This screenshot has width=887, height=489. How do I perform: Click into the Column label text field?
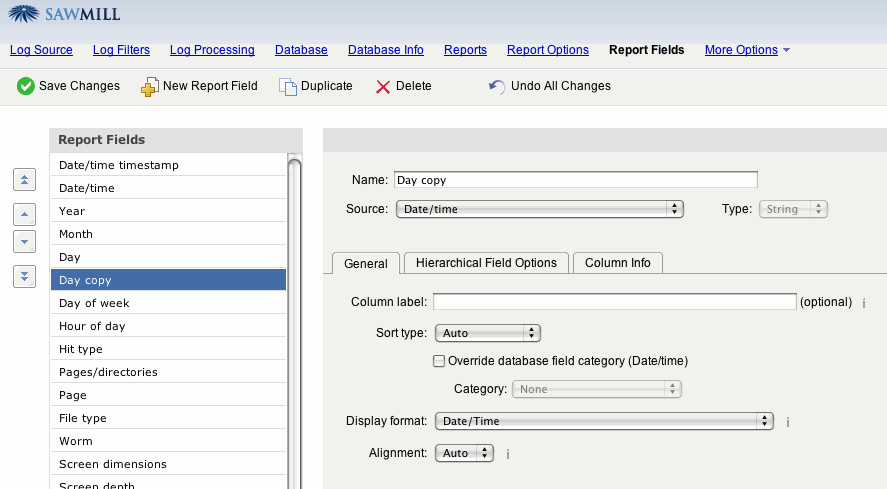pos(614,302)
